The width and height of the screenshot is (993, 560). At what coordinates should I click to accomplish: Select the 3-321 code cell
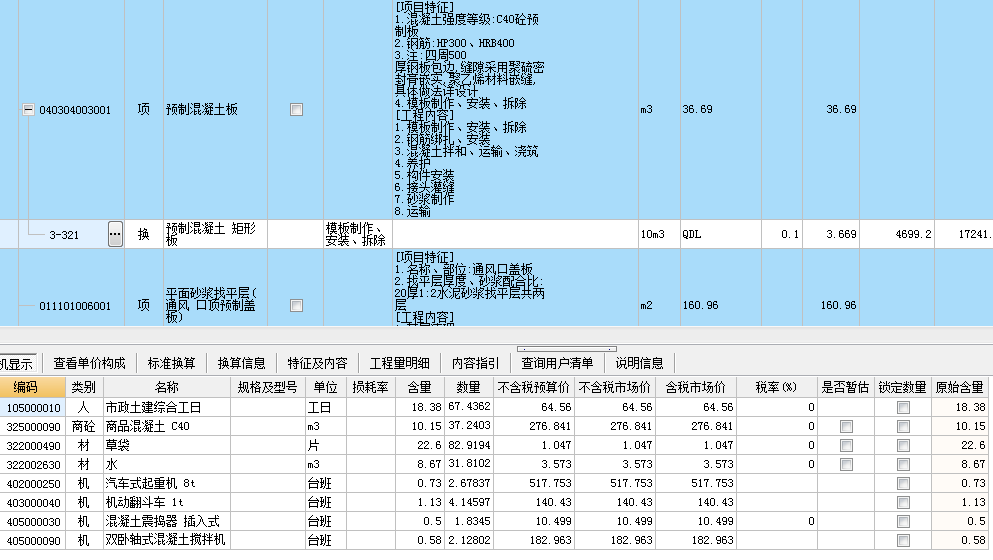pos(64,235)
